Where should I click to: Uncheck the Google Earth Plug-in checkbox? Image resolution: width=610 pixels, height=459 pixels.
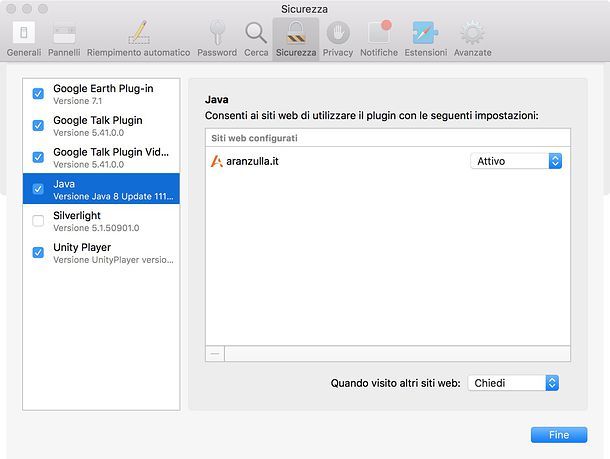coord(38,94)
